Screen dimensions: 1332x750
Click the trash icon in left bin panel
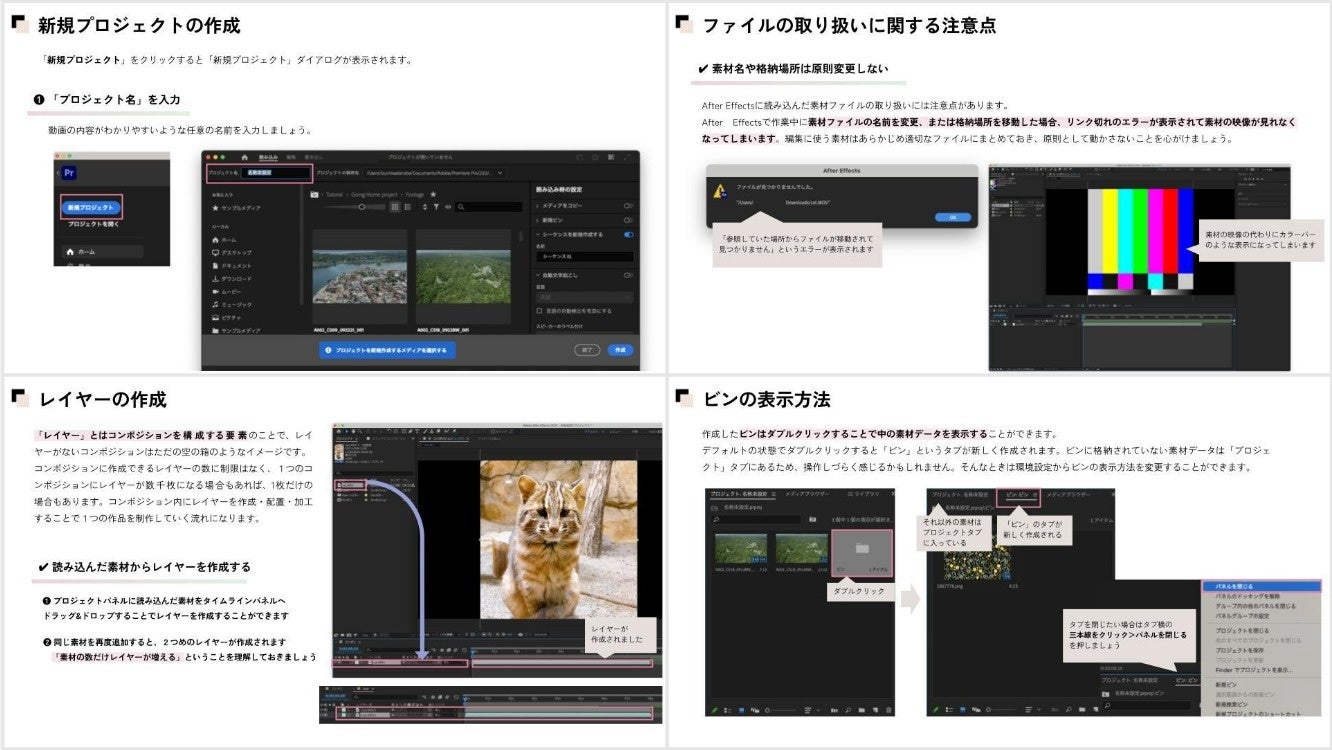pyautogui.click(x=887, y=709)
